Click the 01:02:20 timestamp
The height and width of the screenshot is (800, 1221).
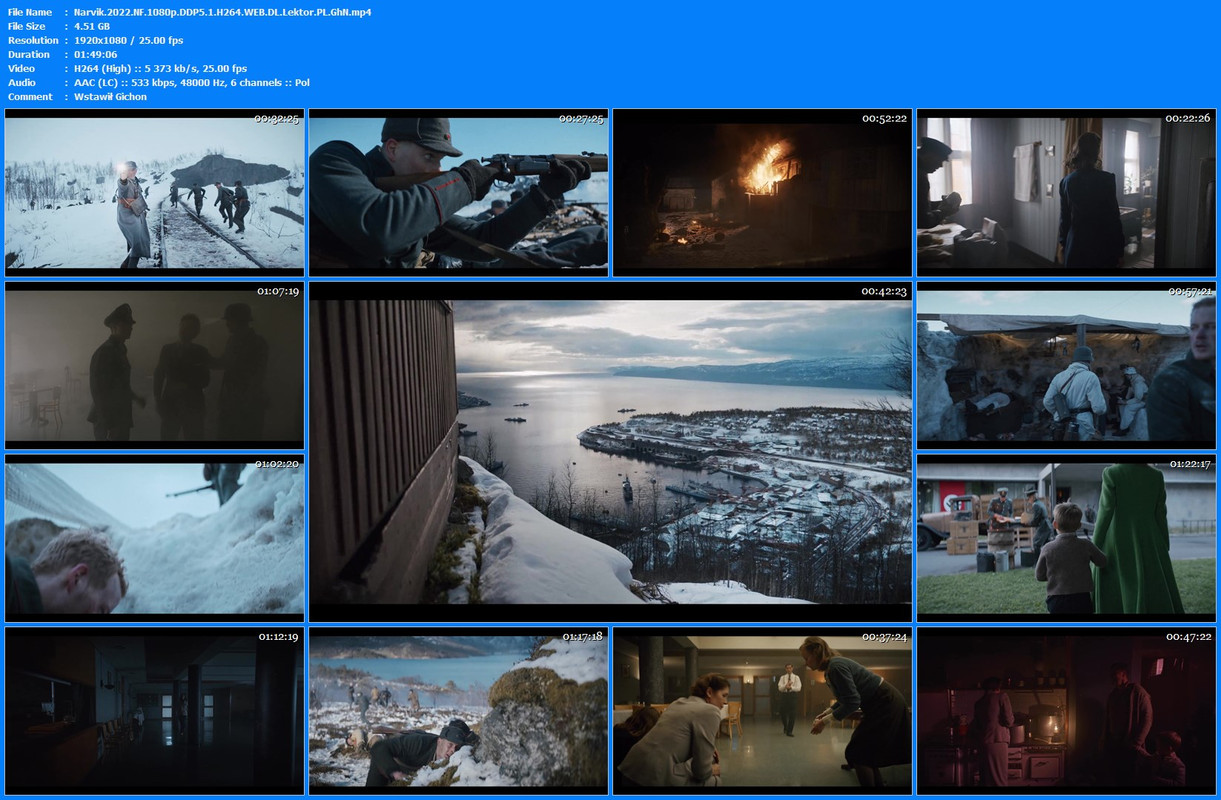(277, 464)
